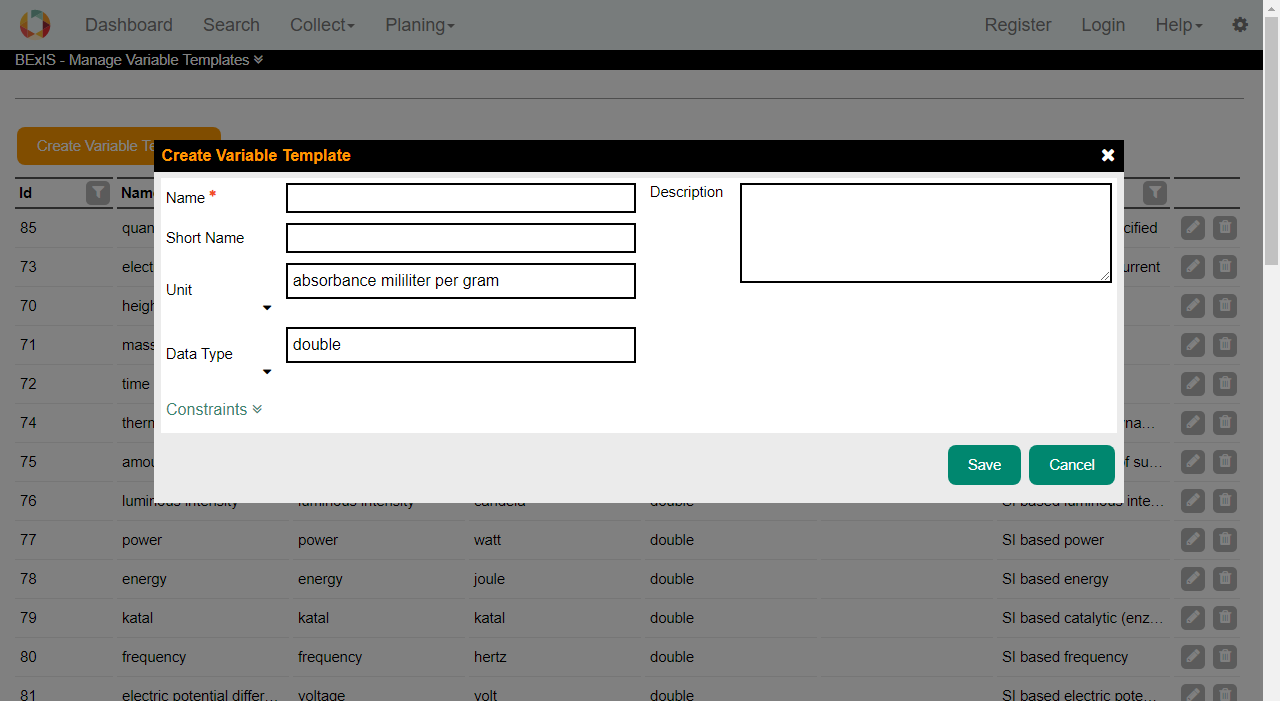Click the Data Type field showing double
Viewport: 1280px width, 701px height.
point(461,345)
